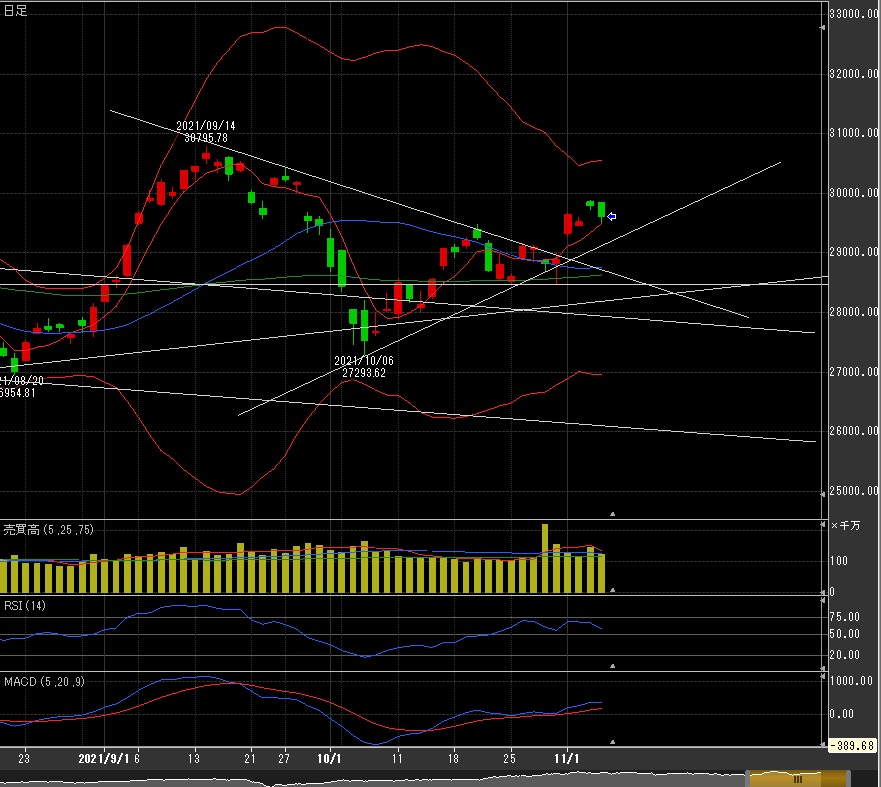Click the 日足 timeframe label
This screenshot has height=787, width=881.
click(15, 11)
